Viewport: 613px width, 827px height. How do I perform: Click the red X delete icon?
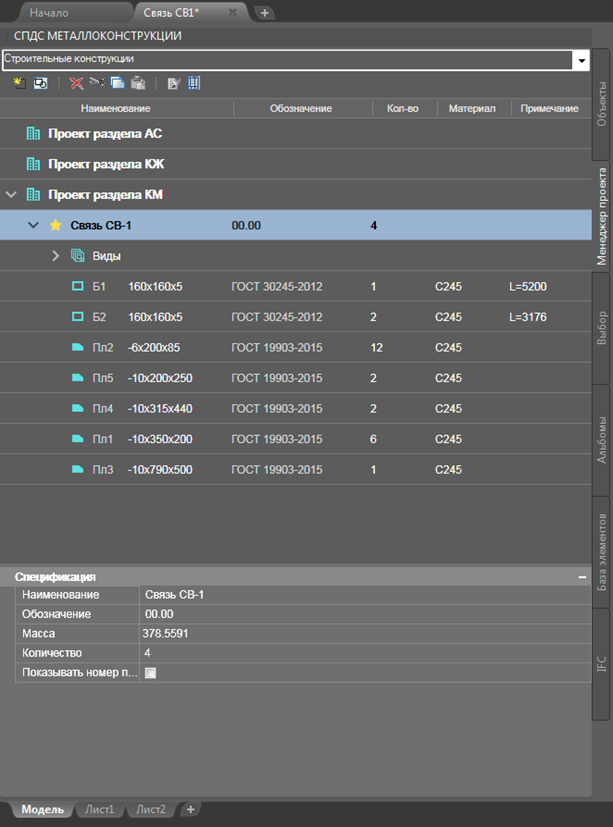76,83
